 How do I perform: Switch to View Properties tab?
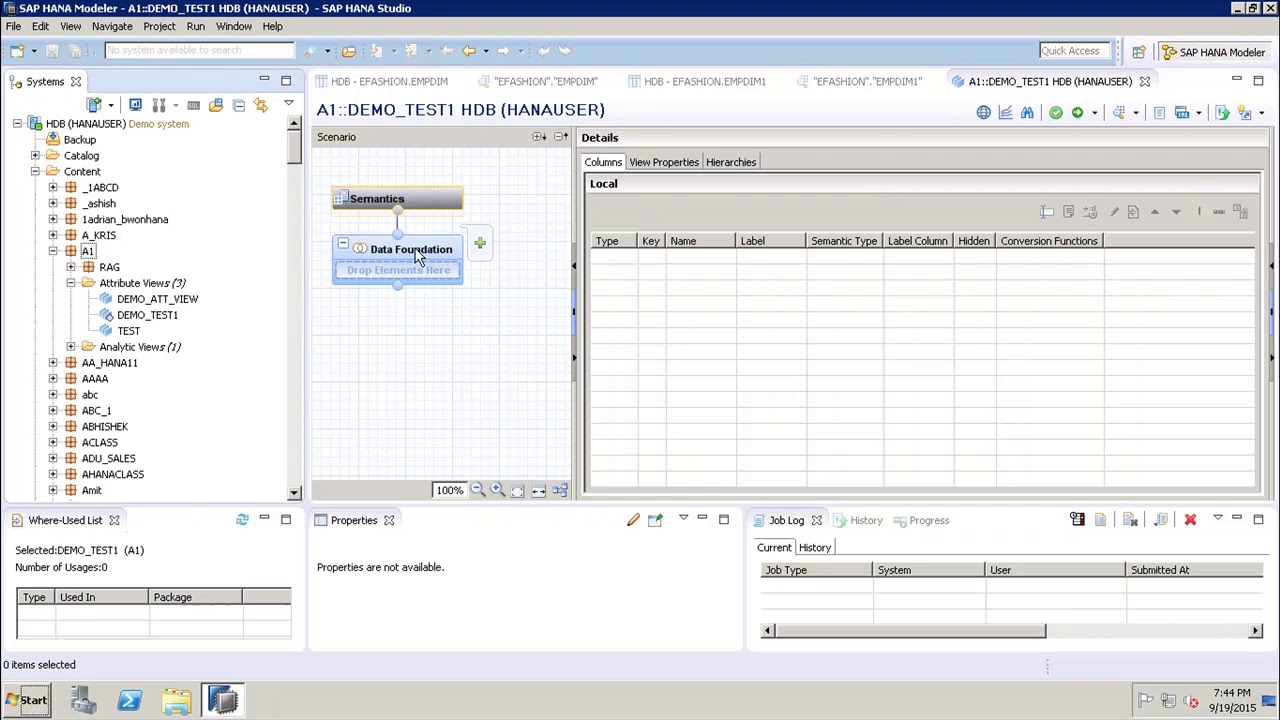pos(664,162)
